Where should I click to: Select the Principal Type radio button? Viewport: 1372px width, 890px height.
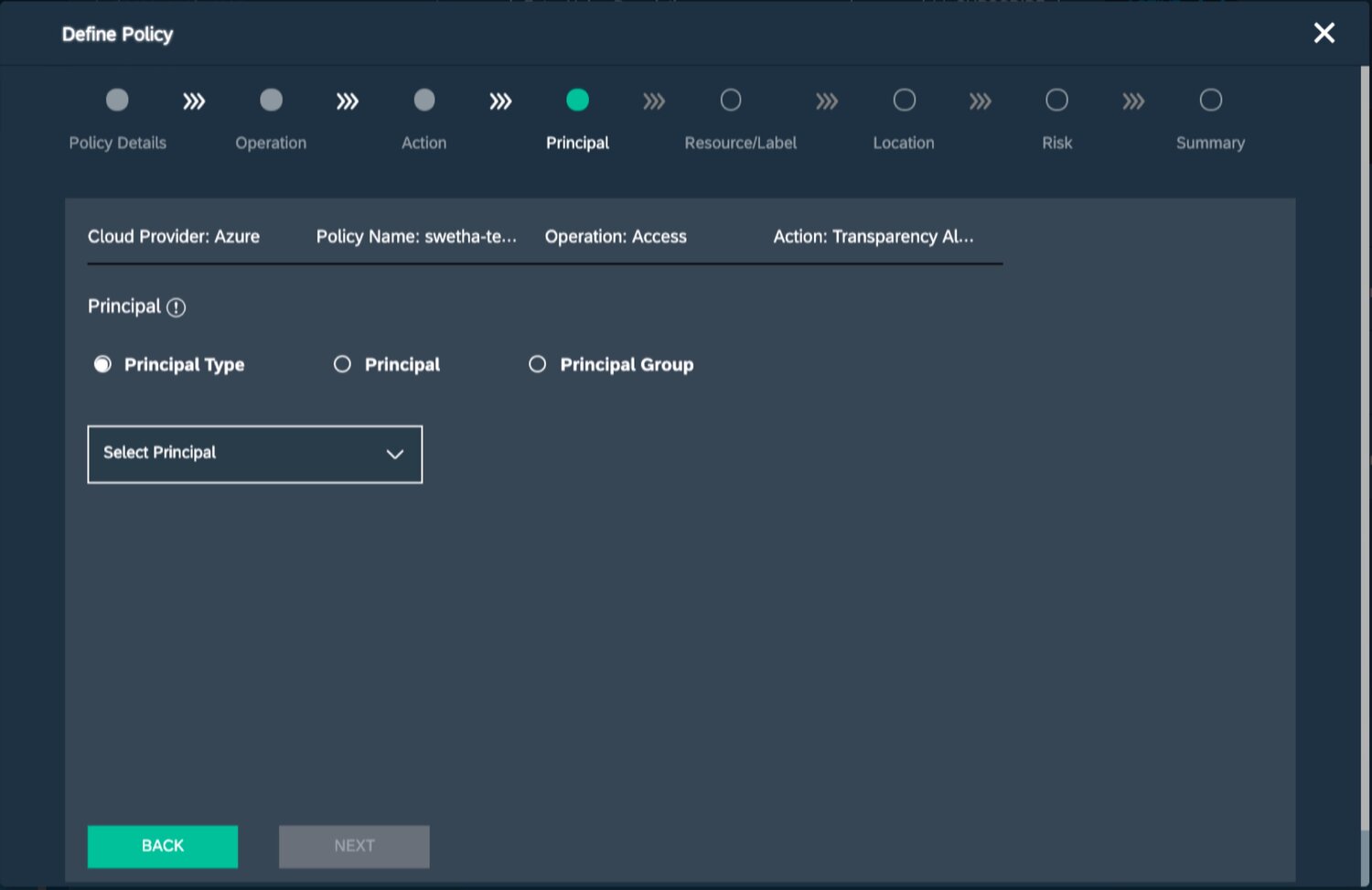coord(102,365)
